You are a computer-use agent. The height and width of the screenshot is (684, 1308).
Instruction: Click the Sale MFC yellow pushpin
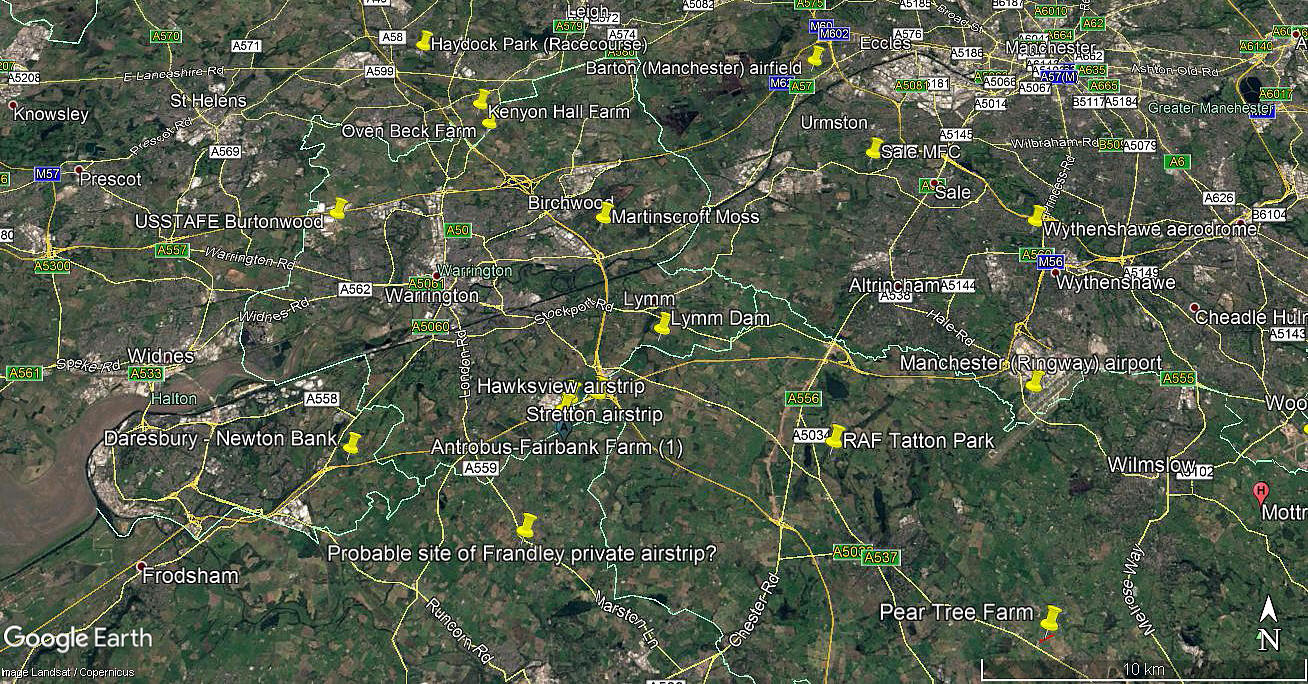pyautogui.click(x=874, y=148)
